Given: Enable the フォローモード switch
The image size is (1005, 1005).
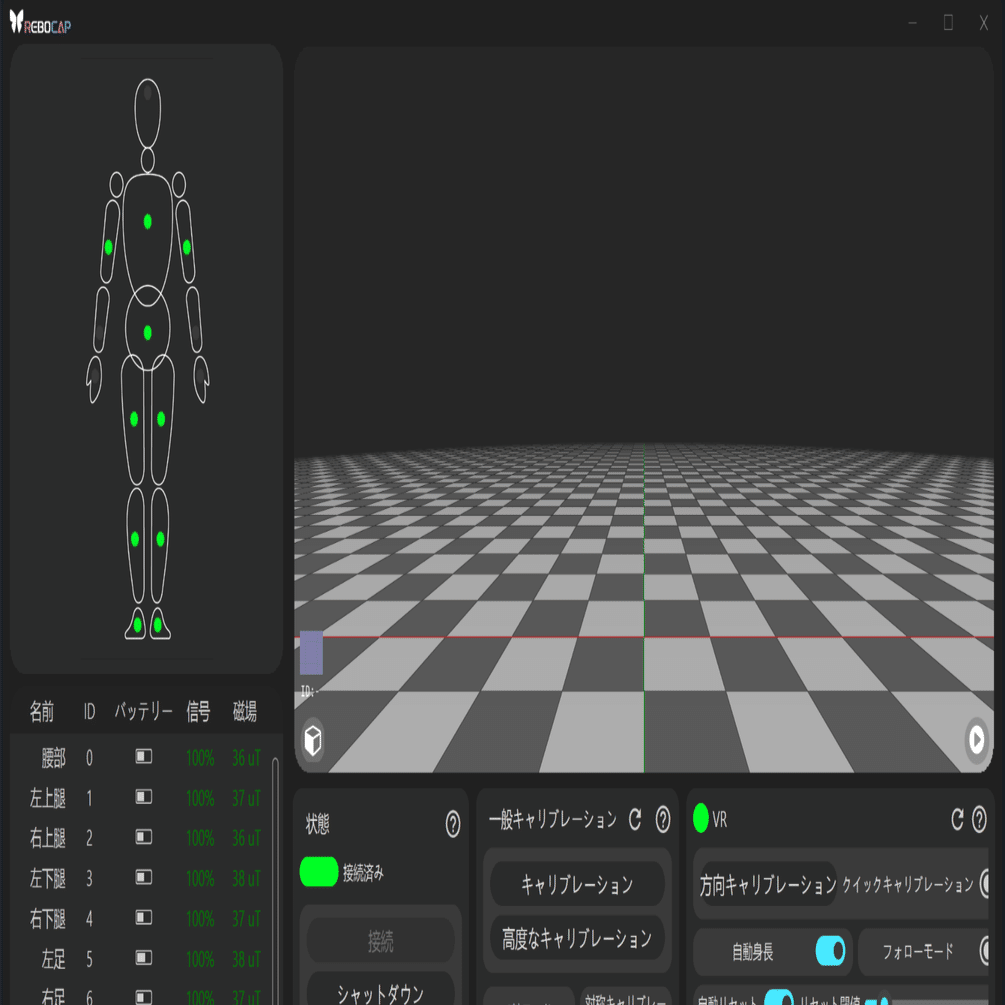Looking at the screenshot, I should pyautogui.click(x=986, y=950).
